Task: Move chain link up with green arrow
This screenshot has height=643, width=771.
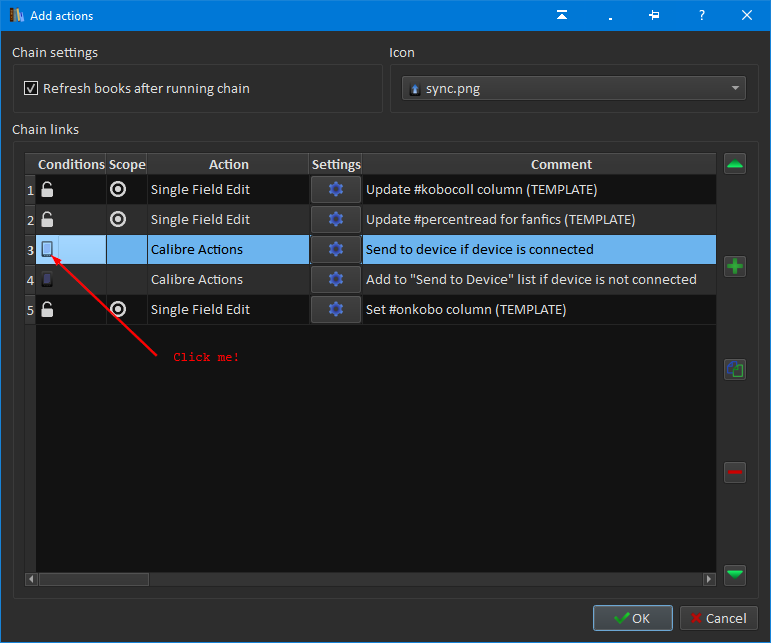Action: click(735, 164)
